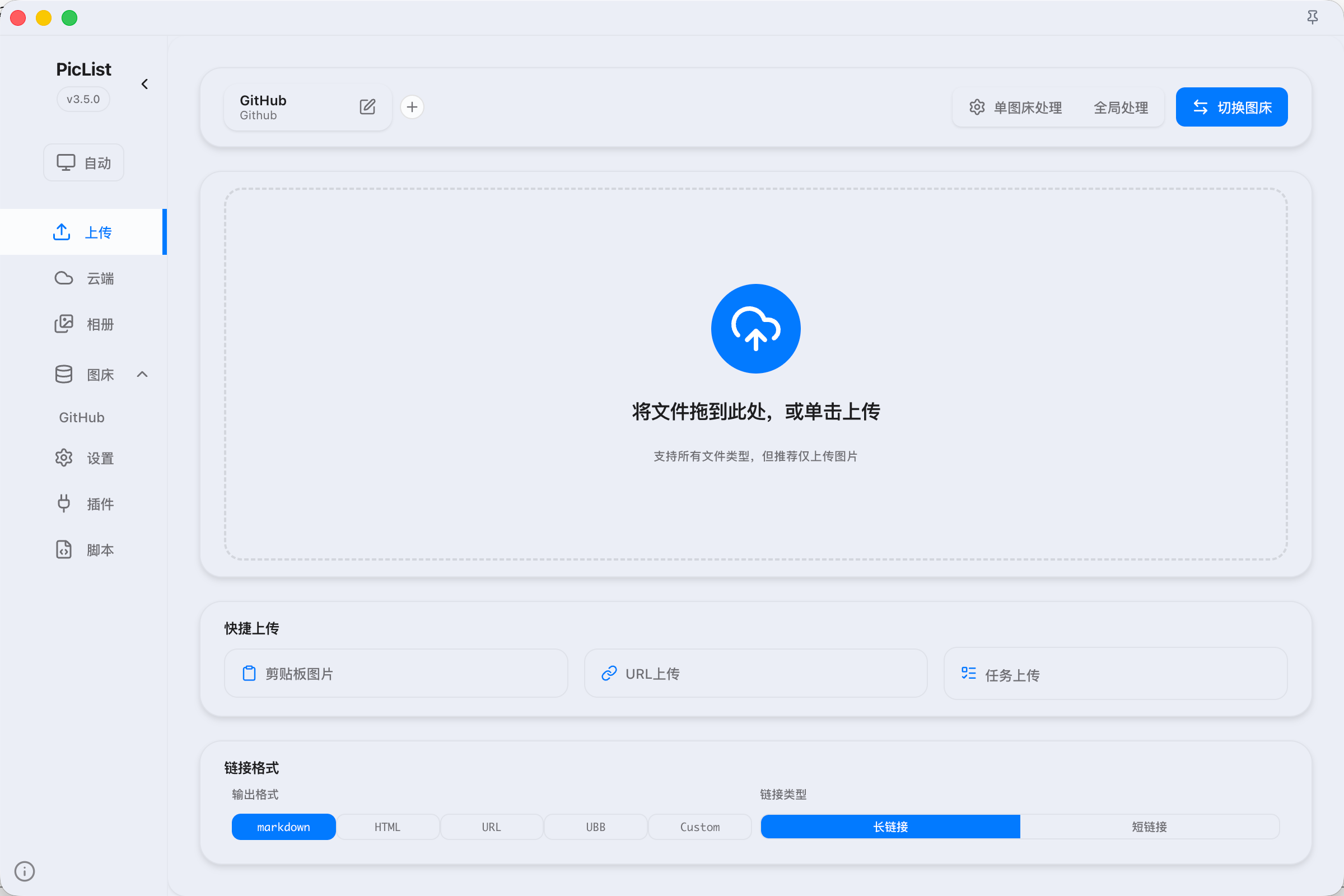The width and height of the screenshot is (1344, 896).
Task: Click the link icon in URL上传
Action: click(x=609, y=673)
